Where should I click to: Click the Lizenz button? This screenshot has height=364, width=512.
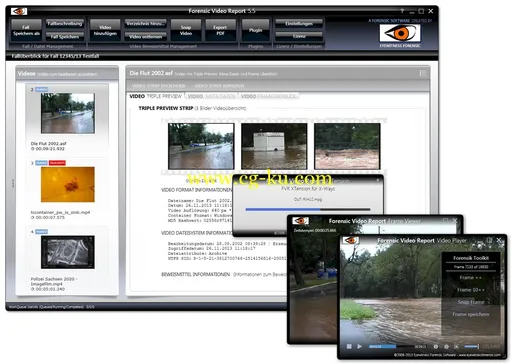(299, 36)
